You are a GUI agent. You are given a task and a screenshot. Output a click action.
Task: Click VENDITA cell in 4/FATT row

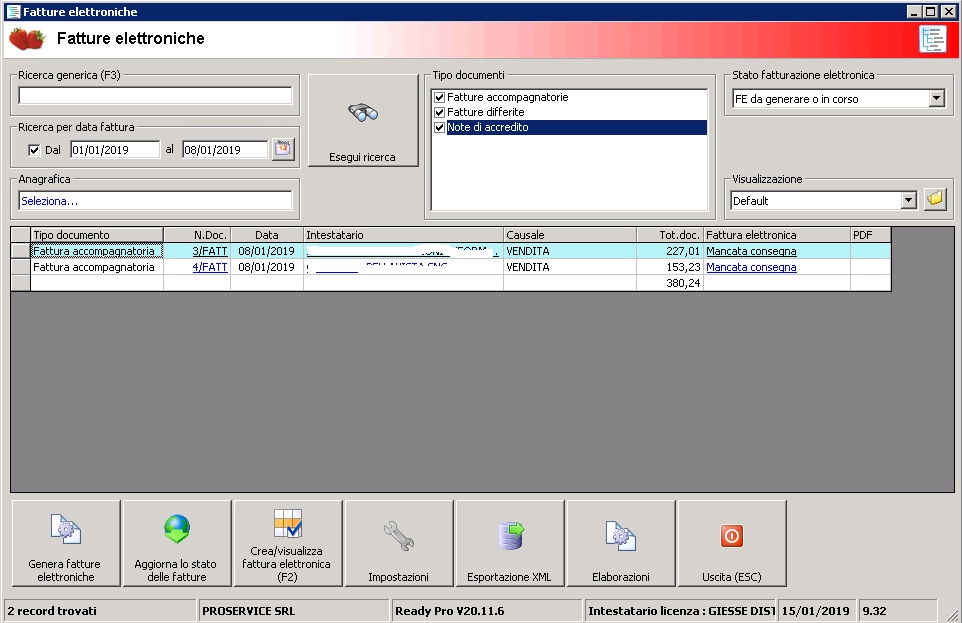point(570,267)
